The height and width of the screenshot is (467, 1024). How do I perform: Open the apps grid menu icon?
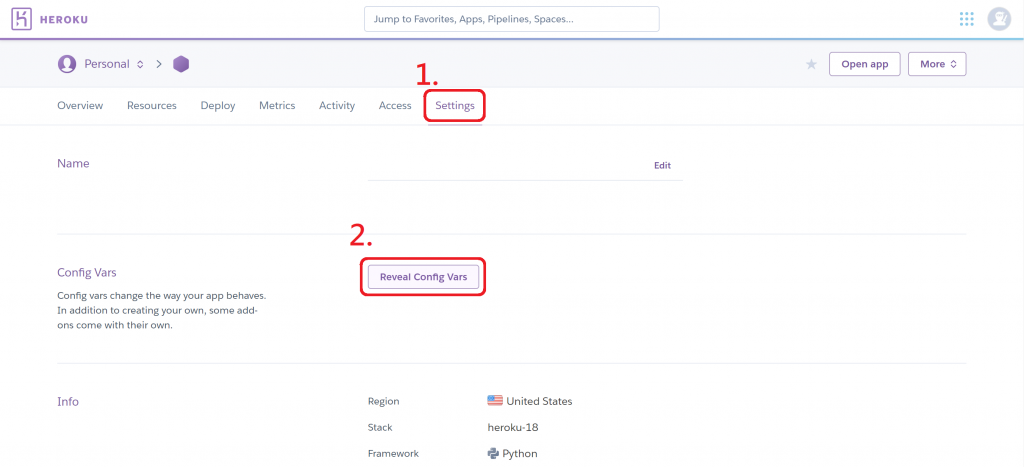[x=967, y=19]
